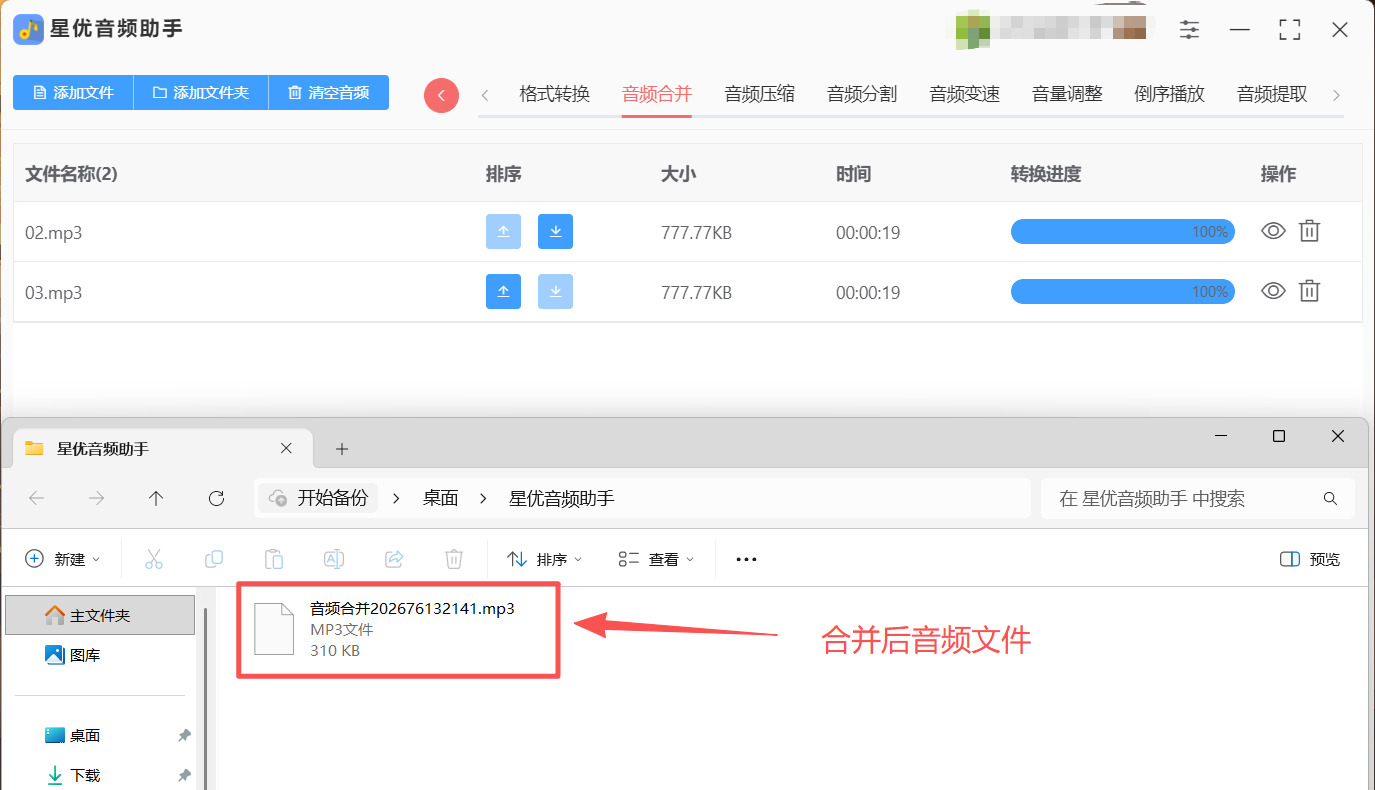Click the 添加文件 button

tap(73, 92)
